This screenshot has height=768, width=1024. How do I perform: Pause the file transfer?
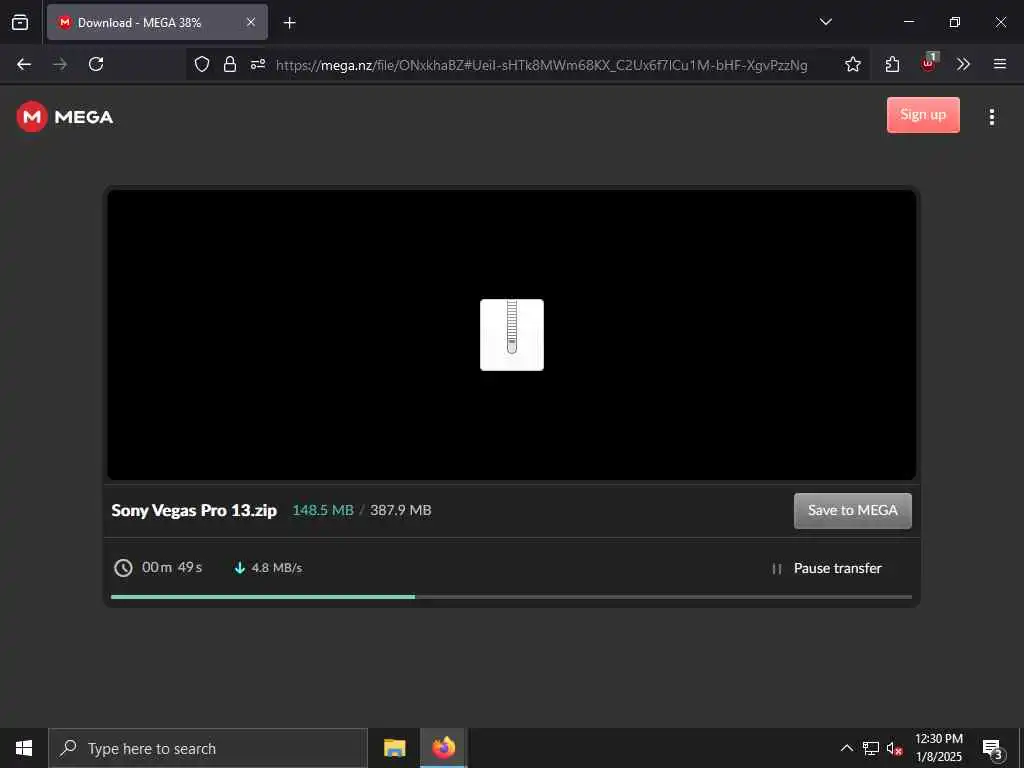click(x=827, y=568)
